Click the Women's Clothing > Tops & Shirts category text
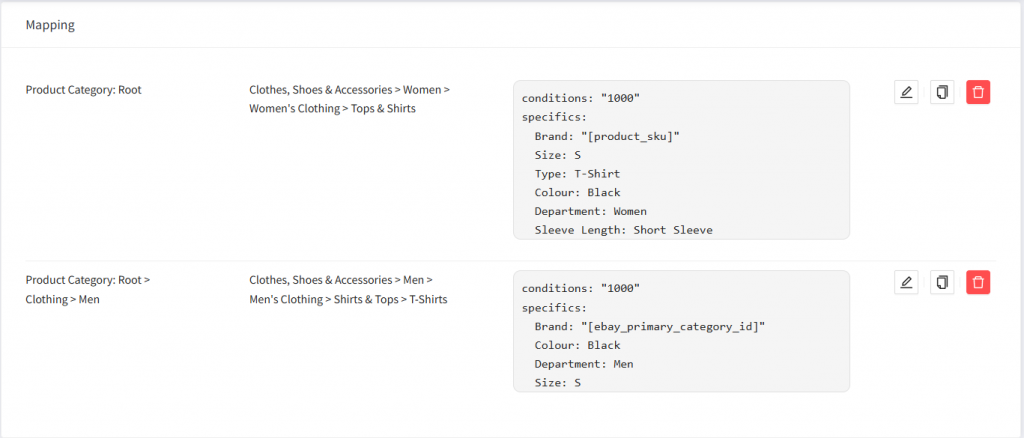The width and height of the screenshot is (1024, 438). 332,108
